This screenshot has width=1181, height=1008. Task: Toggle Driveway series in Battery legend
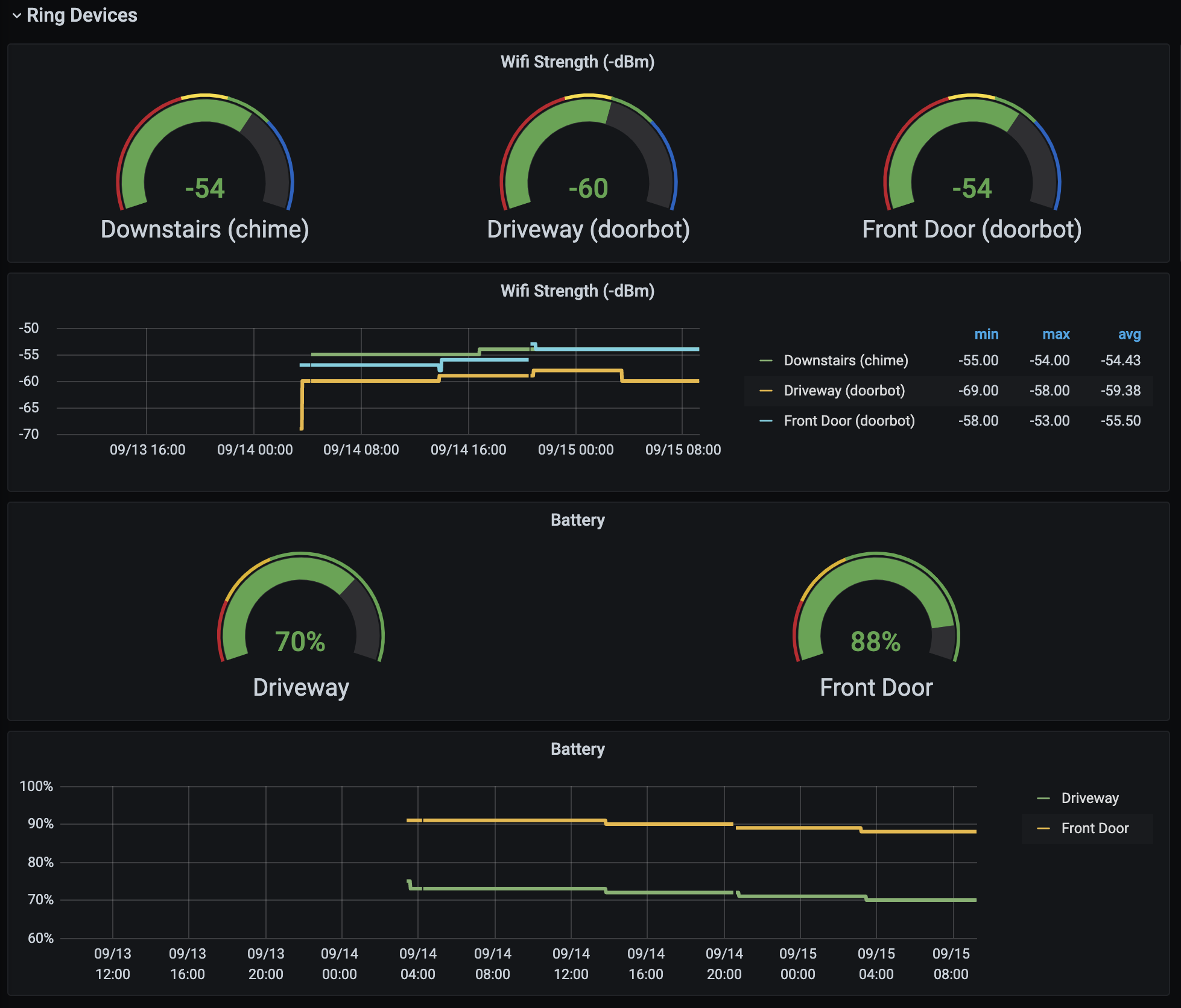[1089, 798]
